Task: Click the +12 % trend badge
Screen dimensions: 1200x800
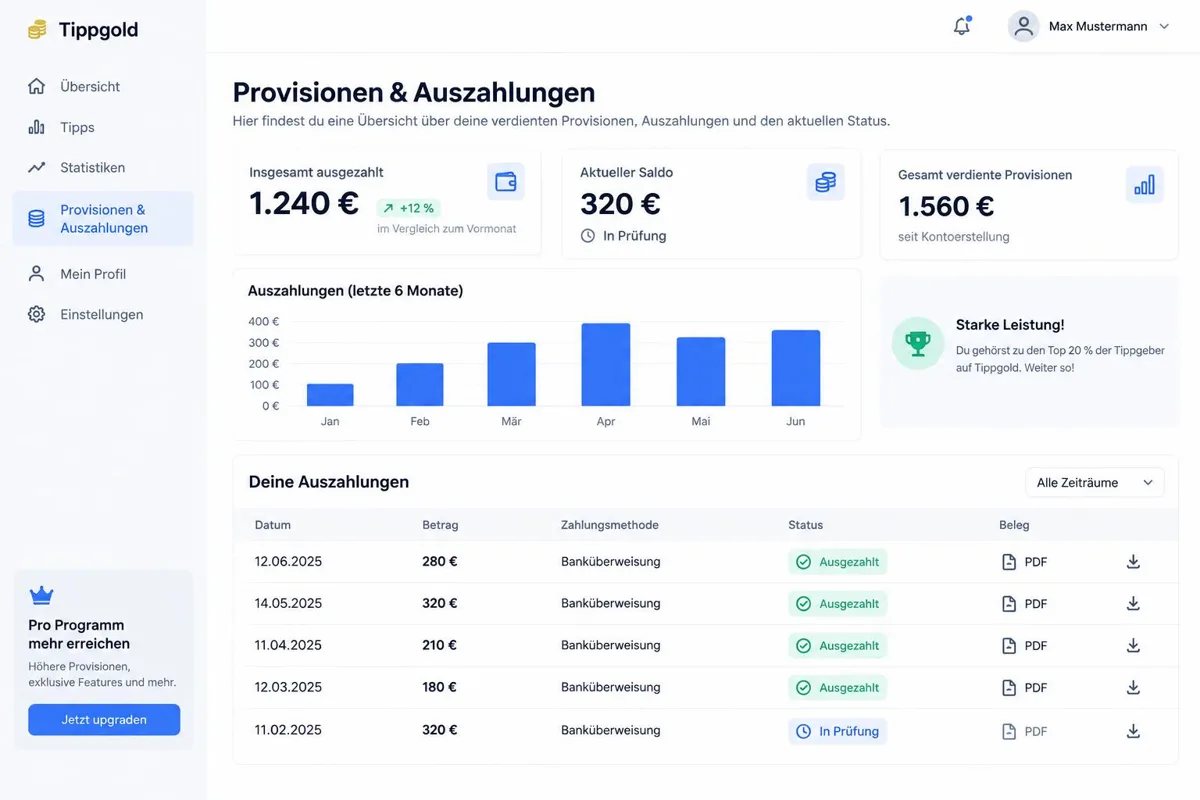Action: point(408,208)
